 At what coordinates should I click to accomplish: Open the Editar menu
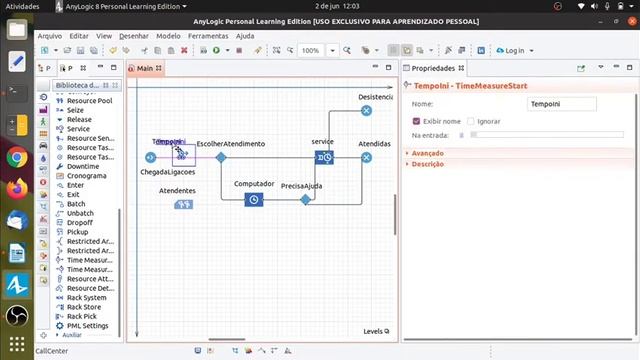(x=79, y=36)
